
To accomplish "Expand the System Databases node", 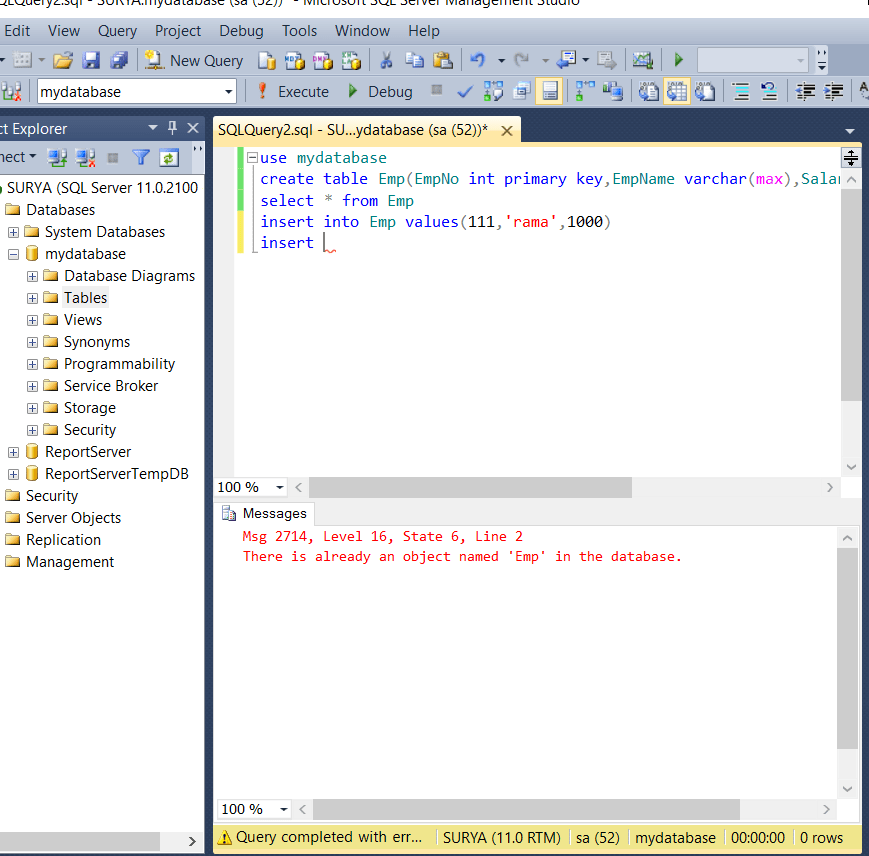I will pyautogui.click(x=13, y=232).
